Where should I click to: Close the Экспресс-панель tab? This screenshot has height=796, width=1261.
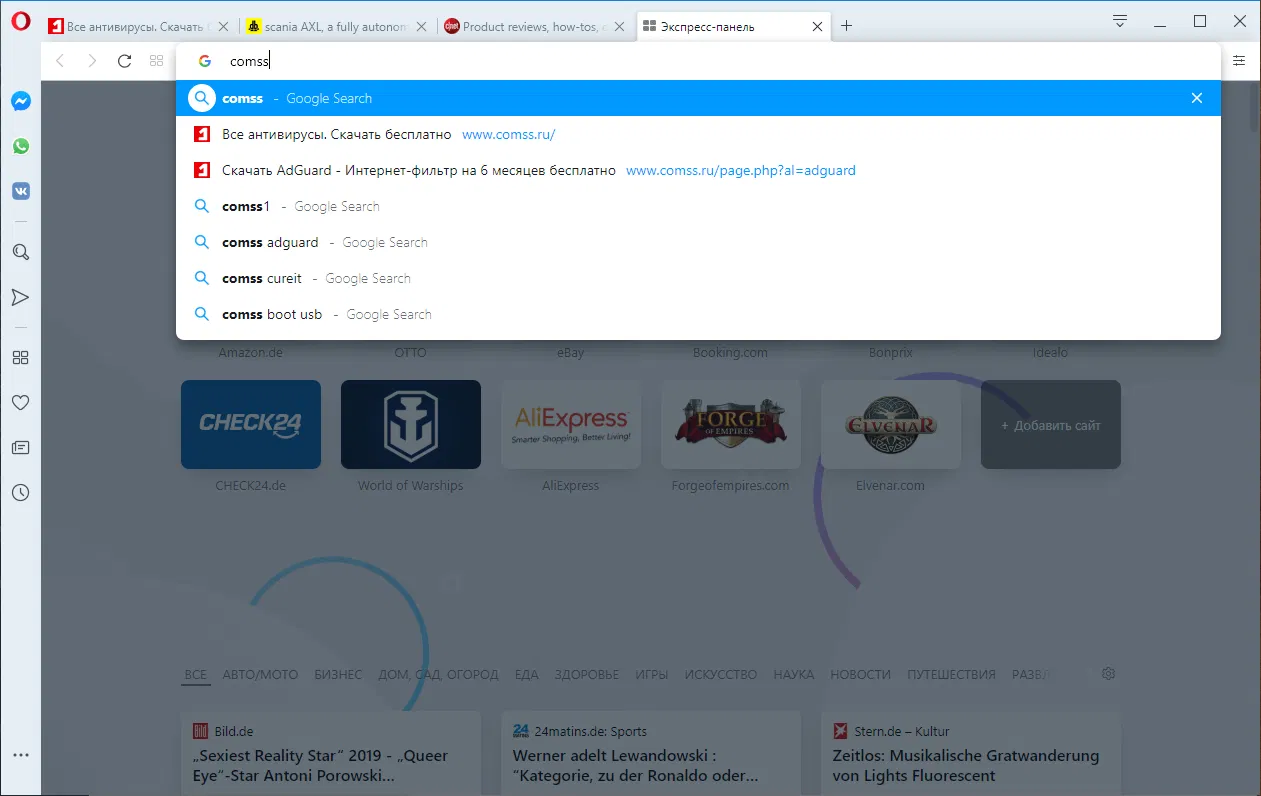click(818, 27)
